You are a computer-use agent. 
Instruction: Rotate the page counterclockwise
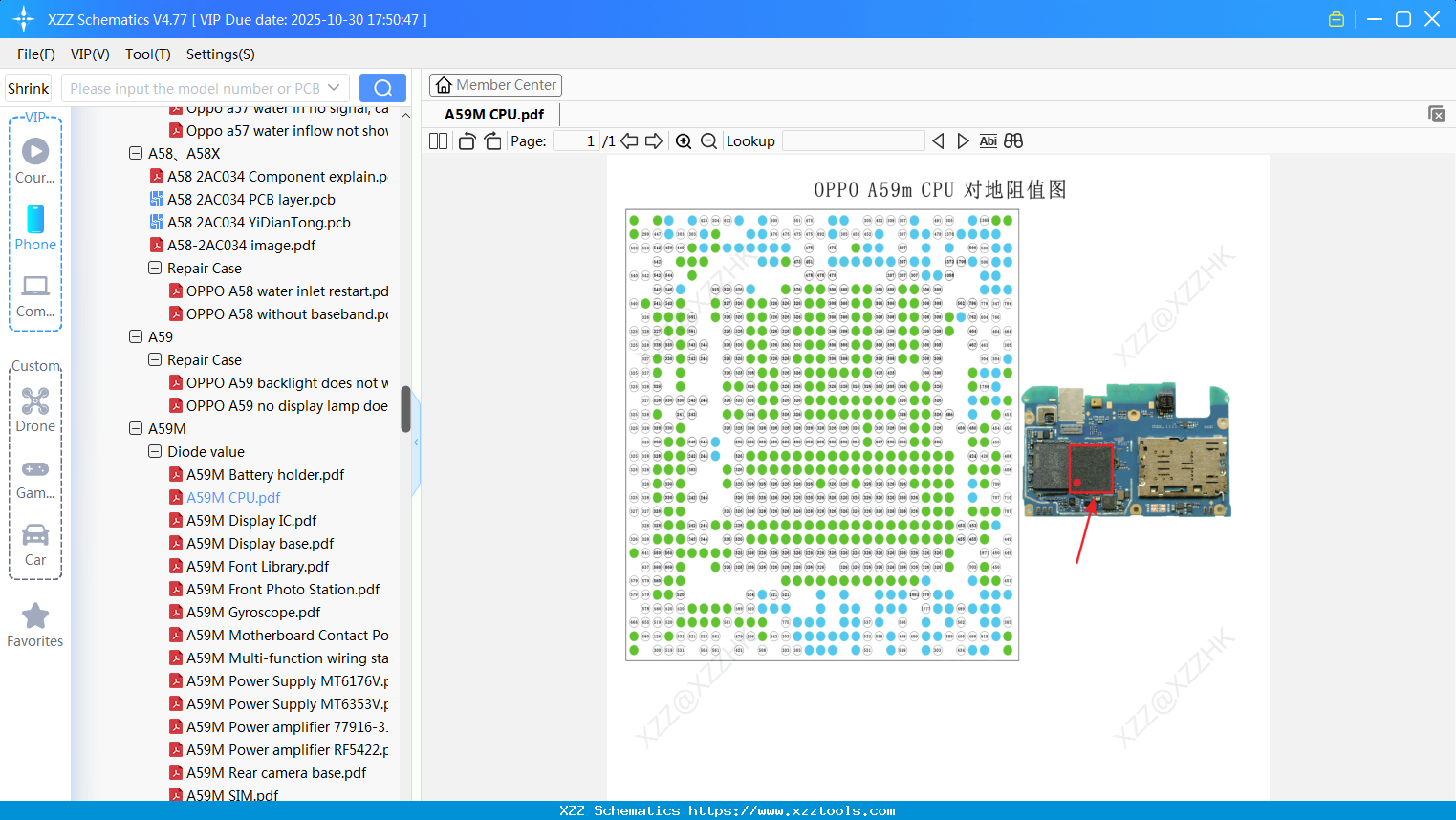pos(467,141)
